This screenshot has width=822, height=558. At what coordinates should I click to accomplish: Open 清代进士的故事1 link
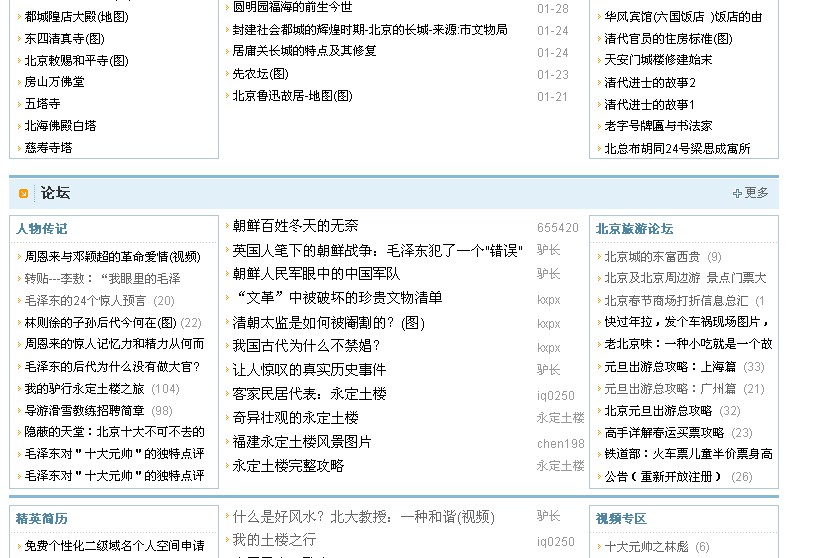(650, 105)
